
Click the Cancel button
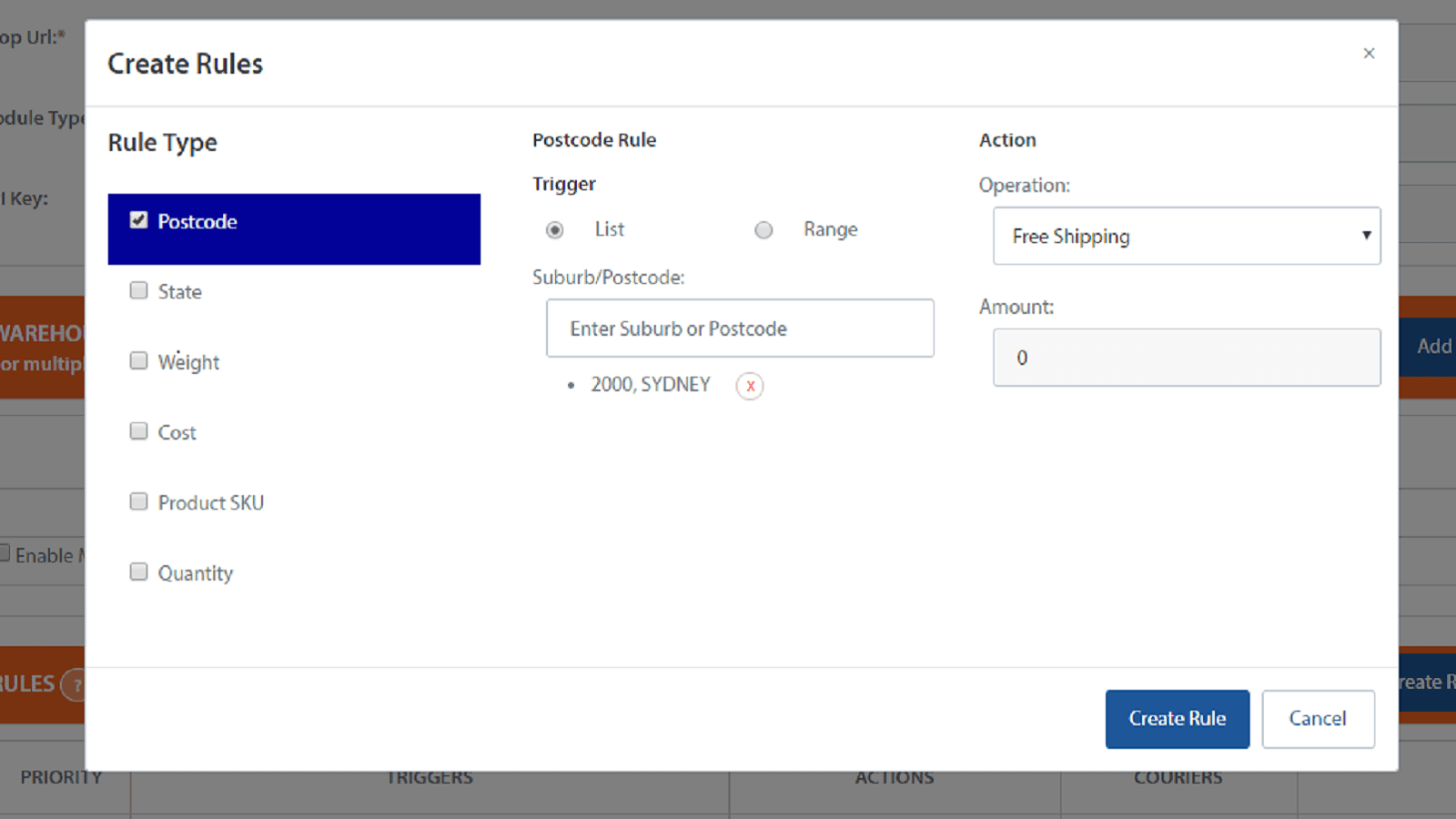1318,718
